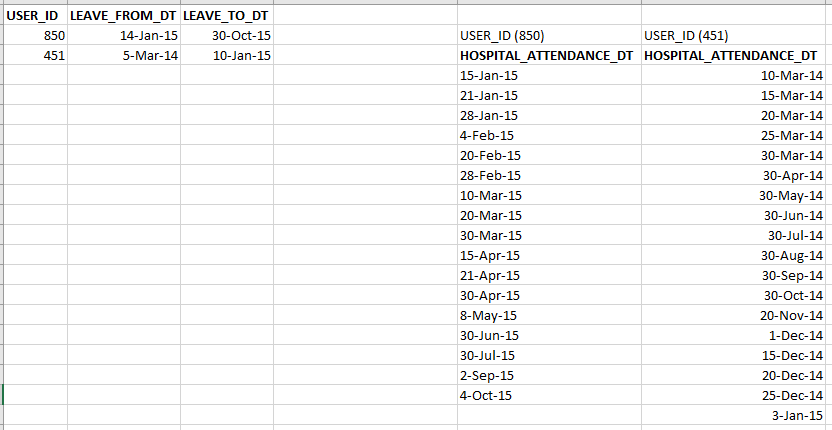The height and width of the screenshot is (430, 832).
Task: Click the 5-Mar-14 leave start date cell
Action: pos(124,56)
